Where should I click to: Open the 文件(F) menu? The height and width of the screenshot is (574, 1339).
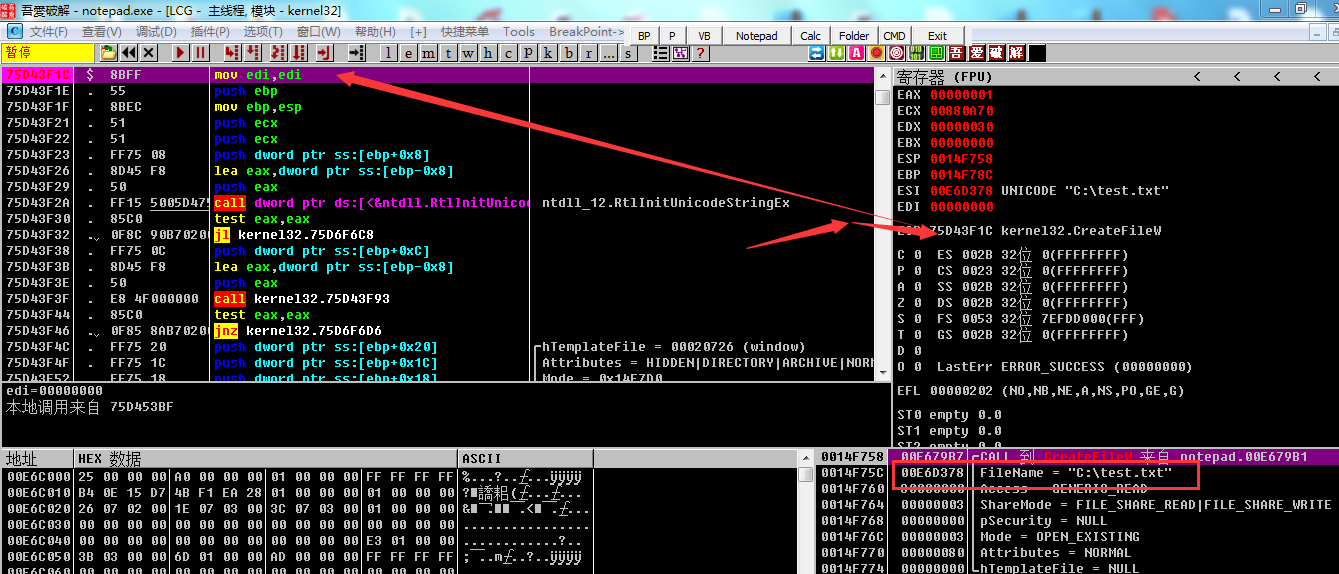pyautogui.click(x=48, y=32)
